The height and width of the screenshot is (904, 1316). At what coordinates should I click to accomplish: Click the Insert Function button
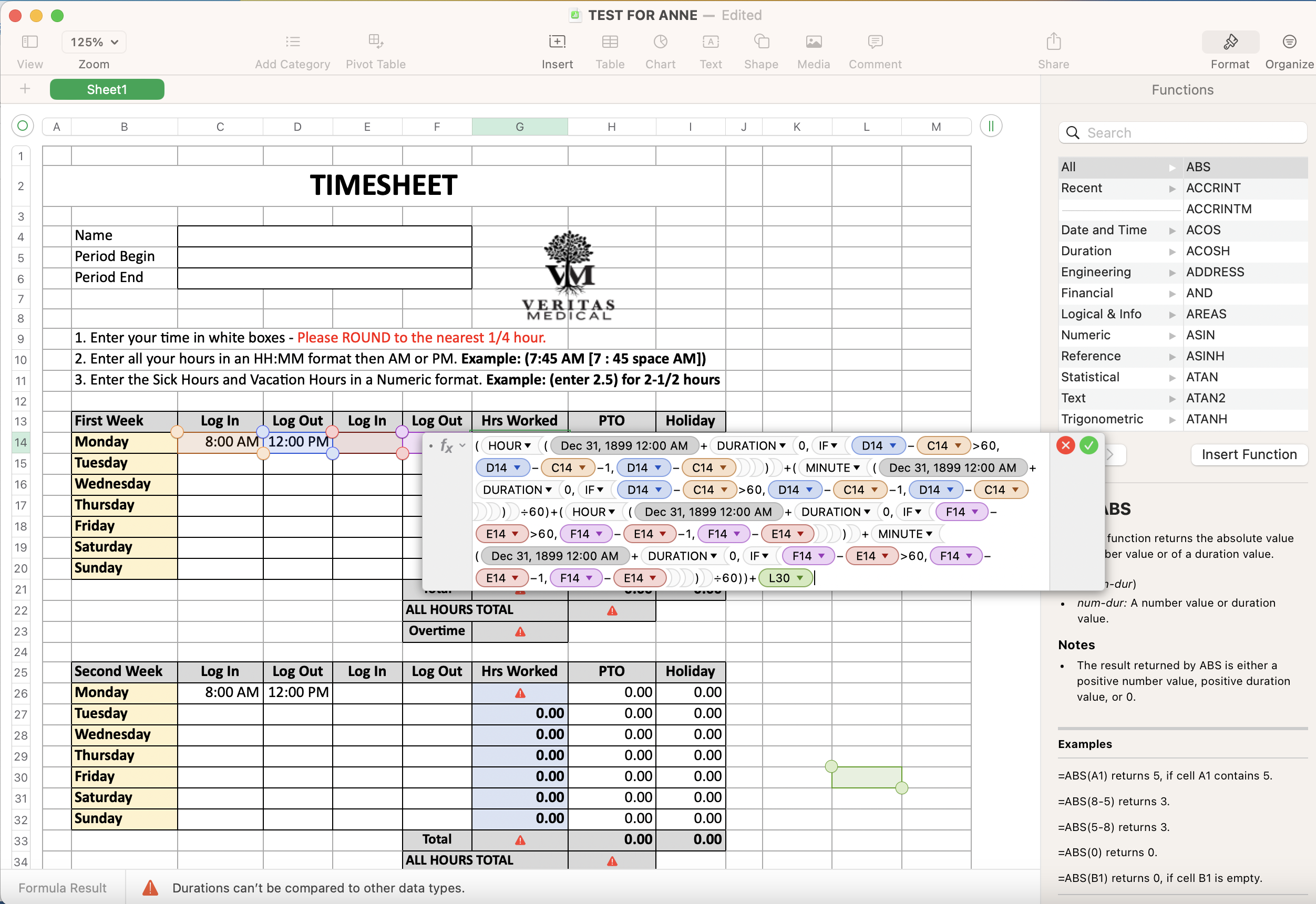point(1249,455)
